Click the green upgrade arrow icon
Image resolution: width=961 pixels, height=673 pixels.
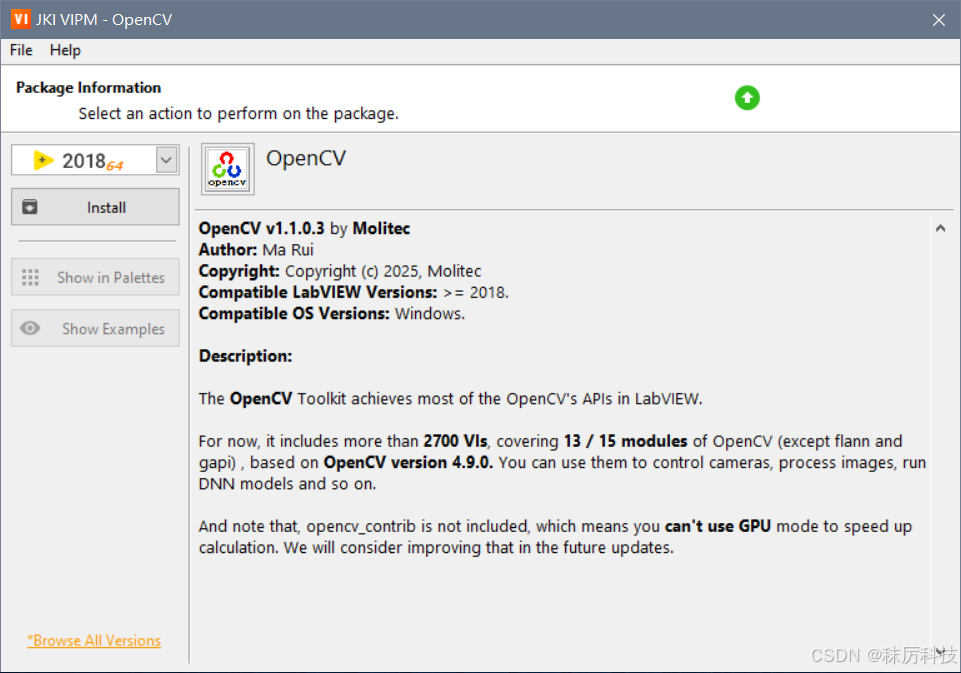747,98
